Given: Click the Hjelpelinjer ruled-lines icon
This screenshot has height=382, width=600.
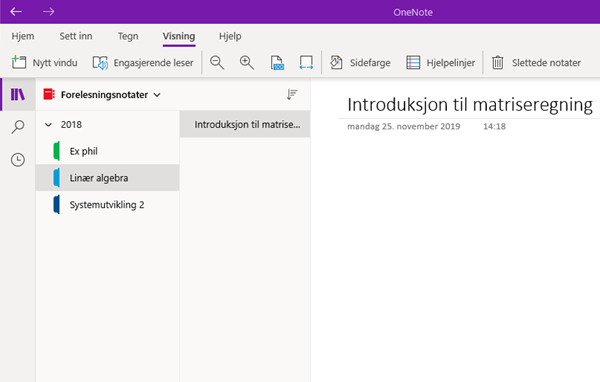Looking at the screenshot, I should point(413,62).
